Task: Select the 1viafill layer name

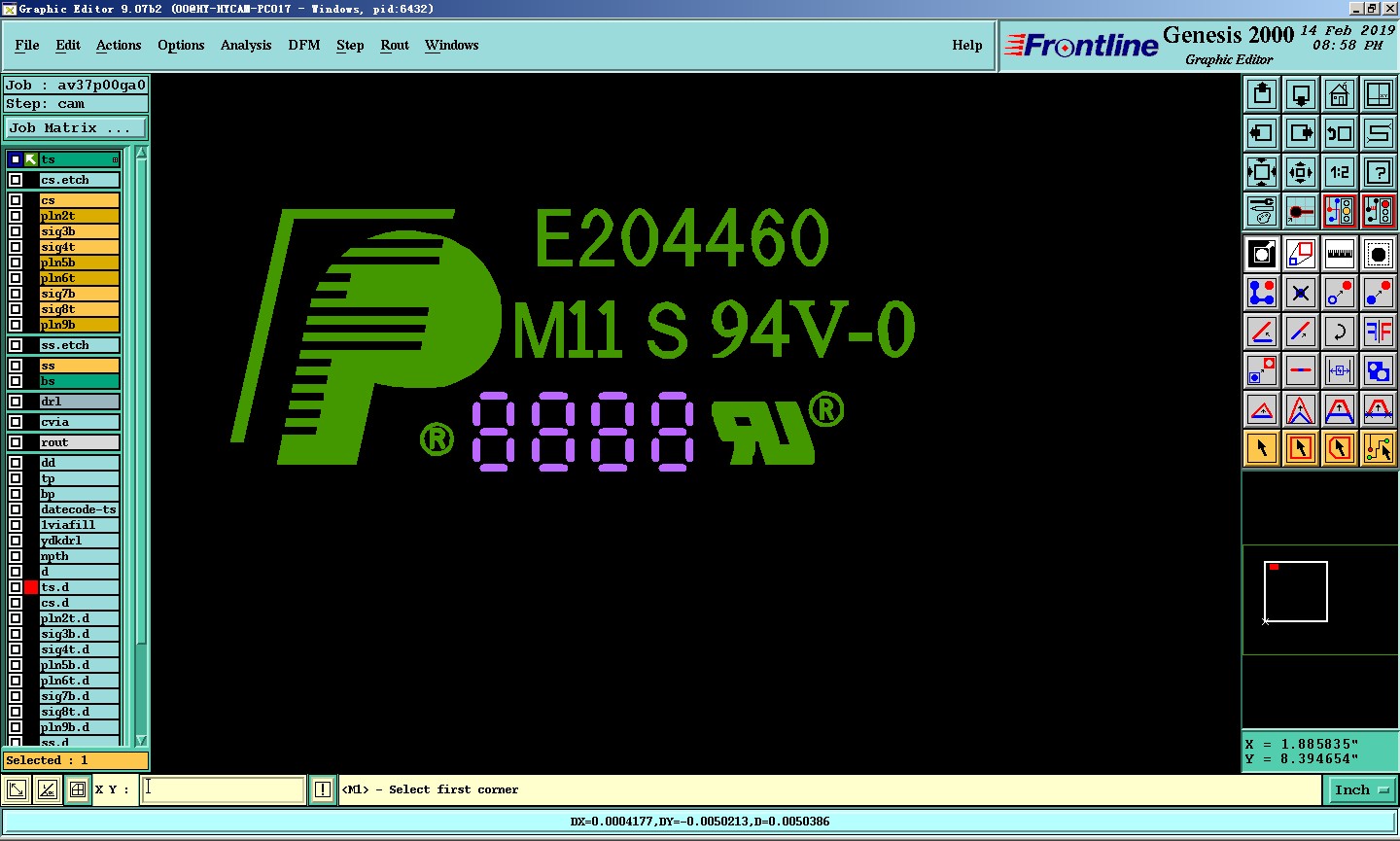Action: coord(80,525)
